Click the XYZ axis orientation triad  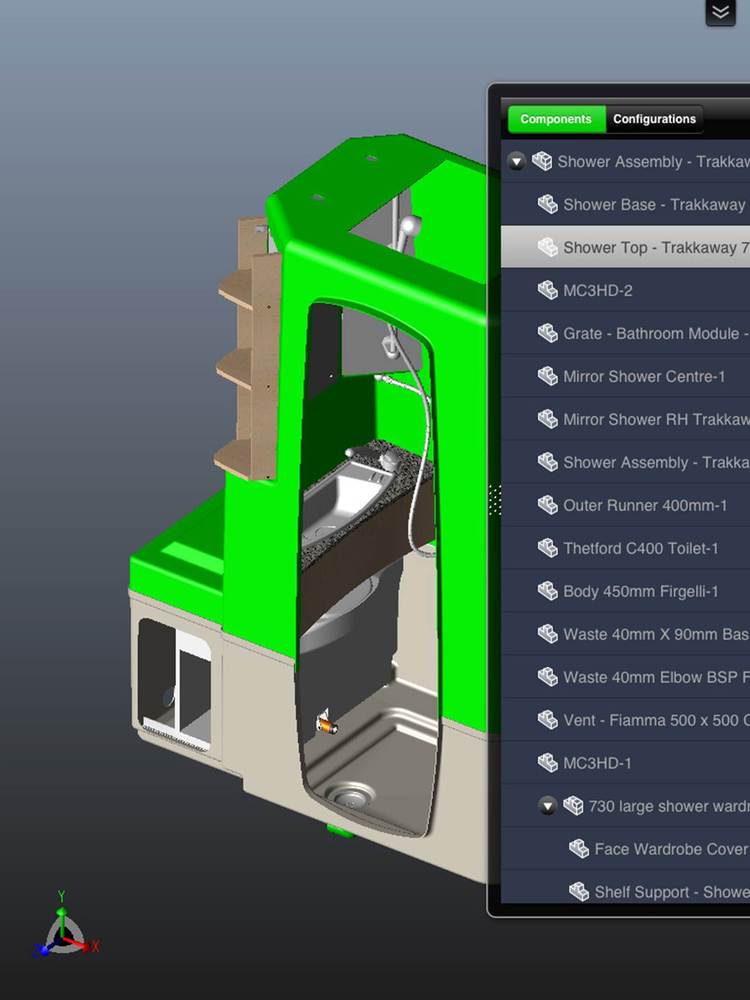(64, 930)
